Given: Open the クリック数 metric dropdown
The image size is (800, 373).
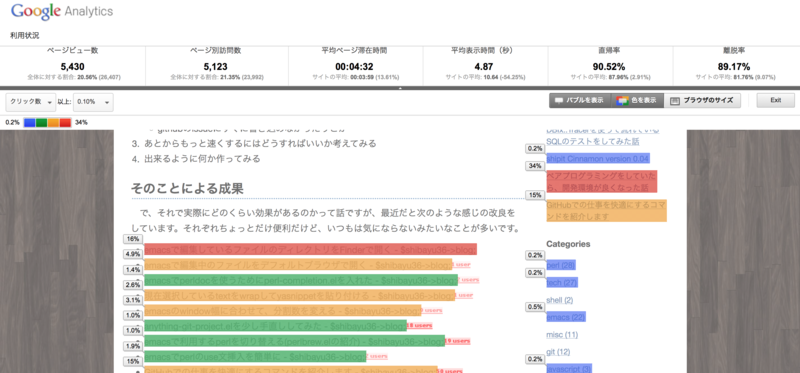Looking at the screenshot, I should tap(31, 102).
